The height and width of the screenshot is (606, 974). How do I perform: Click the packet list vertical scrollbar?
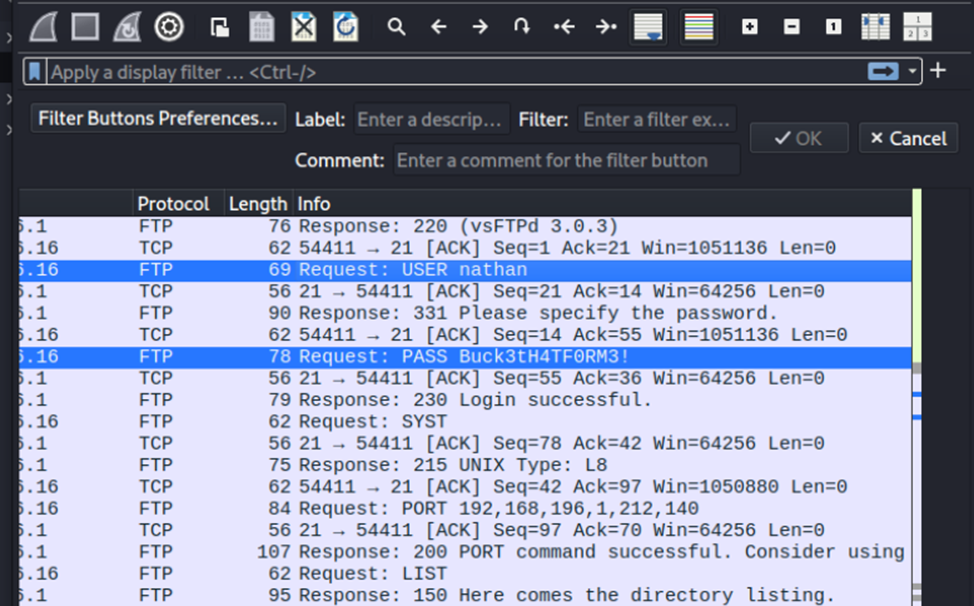click(917, 397)
